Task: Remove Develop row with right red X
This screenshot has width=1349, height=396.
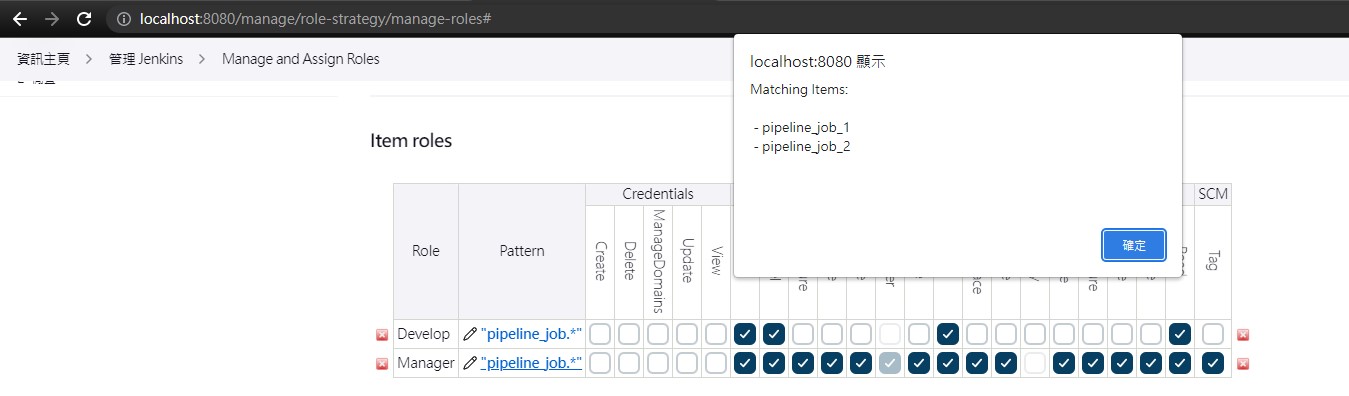Action: point(1243,335)
